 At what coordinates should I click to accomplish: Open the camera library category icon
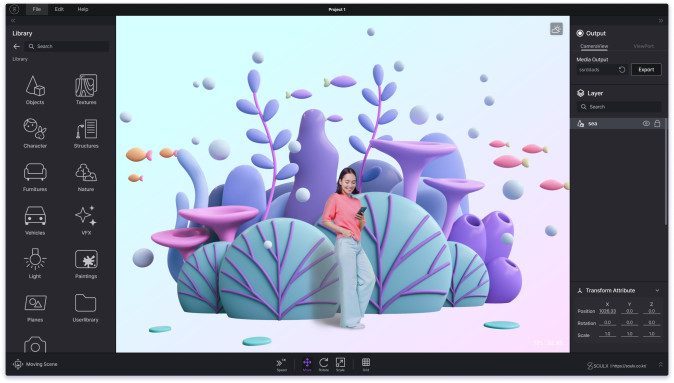click(x=35, y=344)
